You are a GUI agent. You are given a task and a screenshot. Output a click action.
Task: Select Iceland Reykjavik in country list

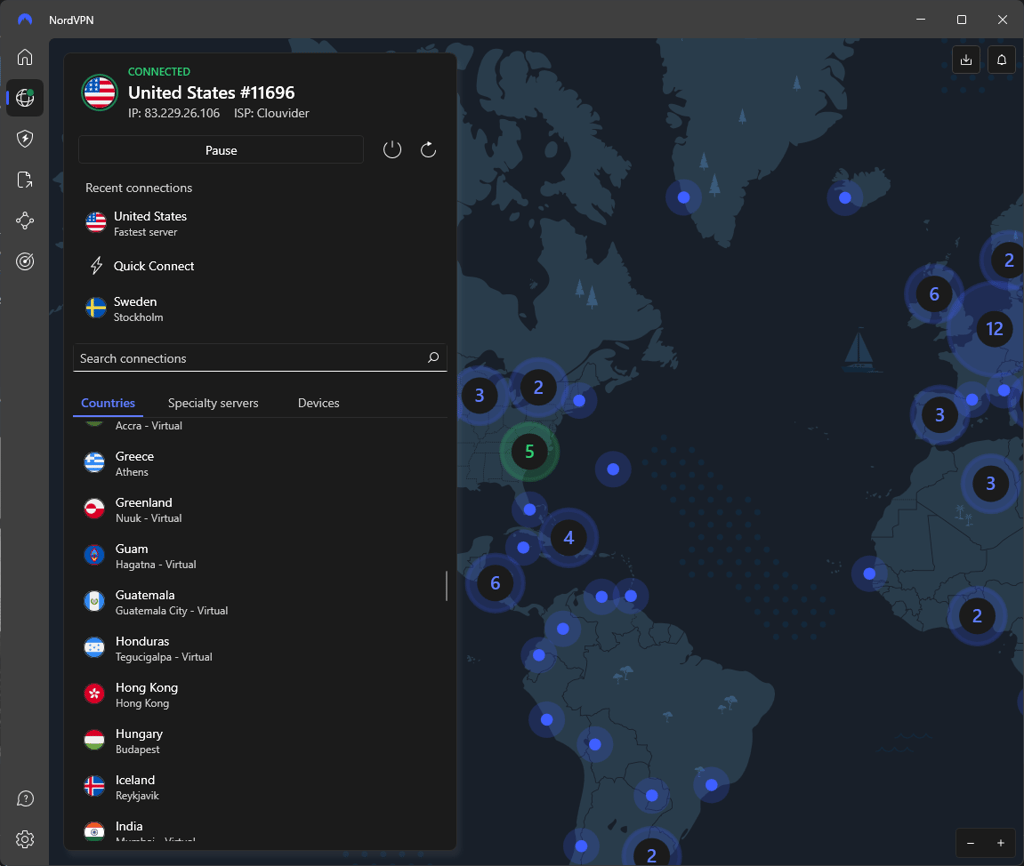261,787
